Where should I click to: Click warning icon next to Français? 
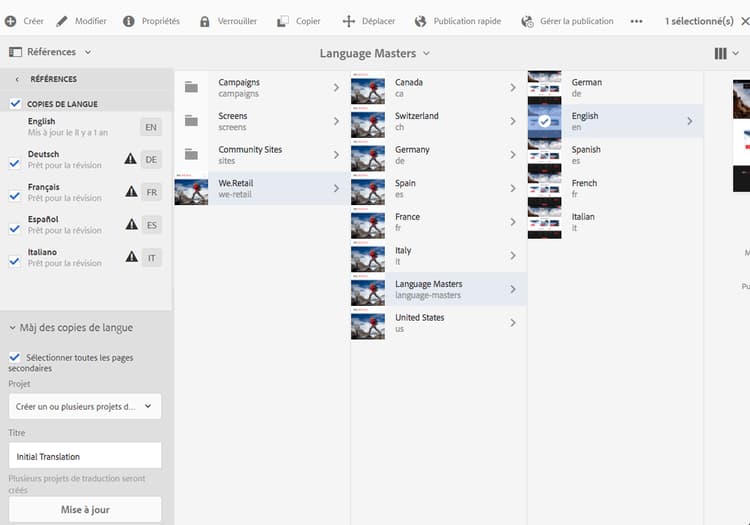point(131,191)
